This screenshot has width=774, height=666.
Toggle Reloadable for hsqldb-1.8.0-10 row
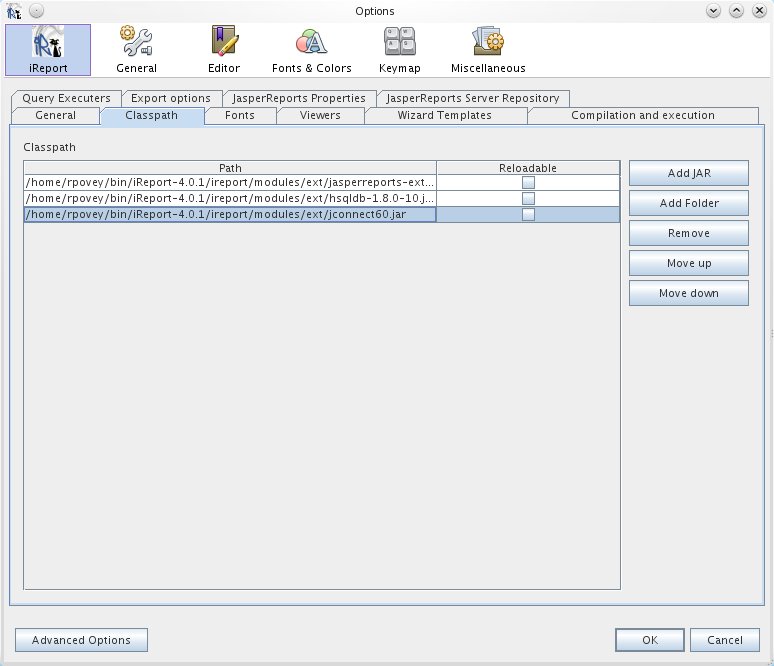528,198
